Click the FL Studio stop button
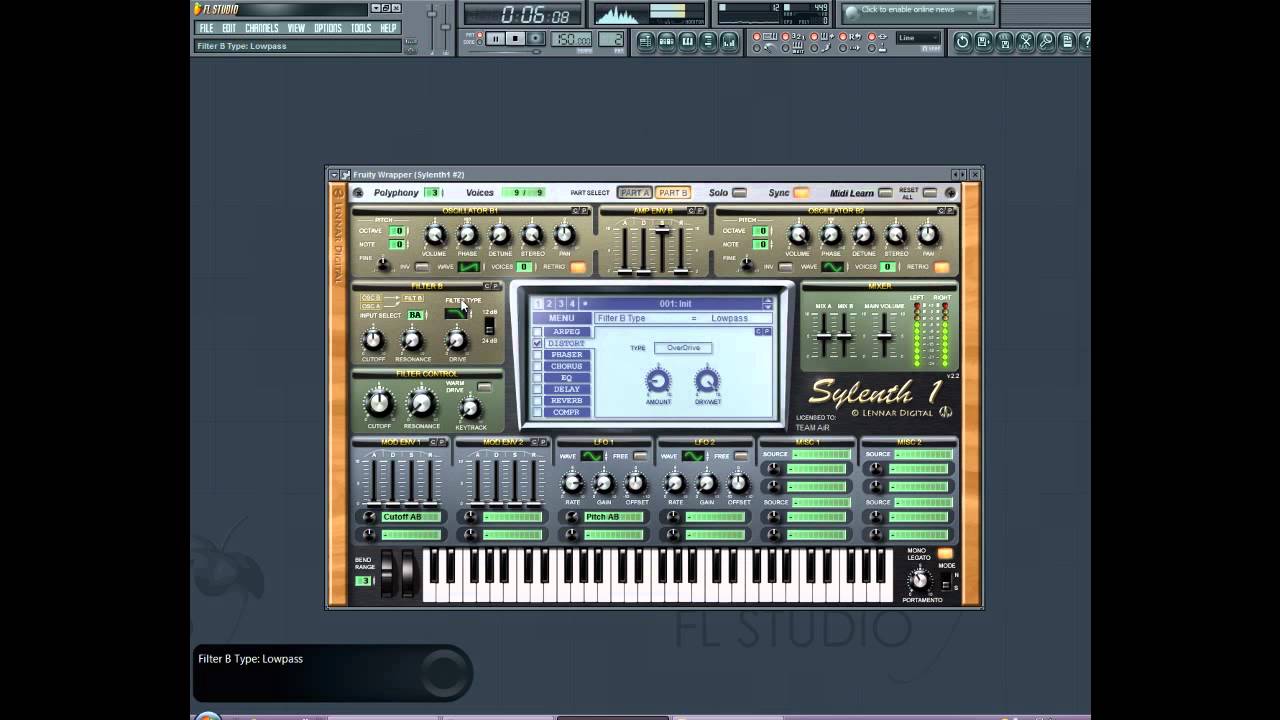Image resolution: width=1280 pixels, height=720 pixels. click(515, 38)
